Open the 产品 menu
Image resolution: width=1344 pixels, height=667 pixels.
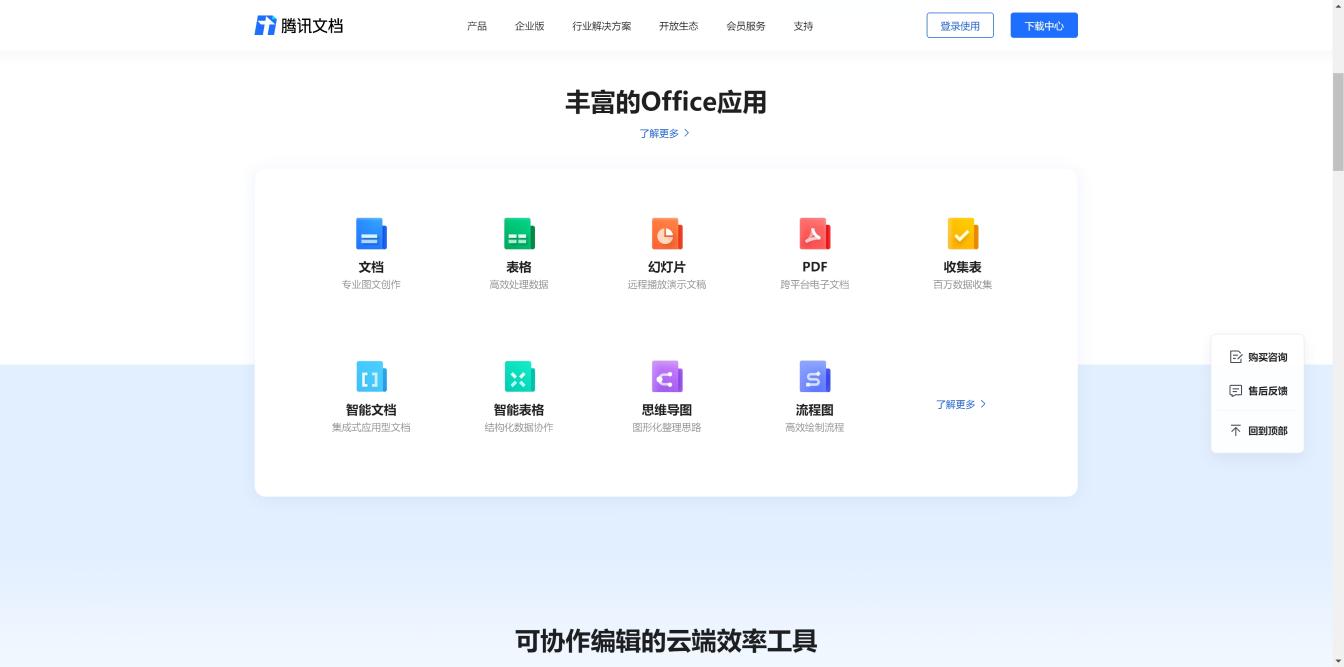tap(477, 26)
